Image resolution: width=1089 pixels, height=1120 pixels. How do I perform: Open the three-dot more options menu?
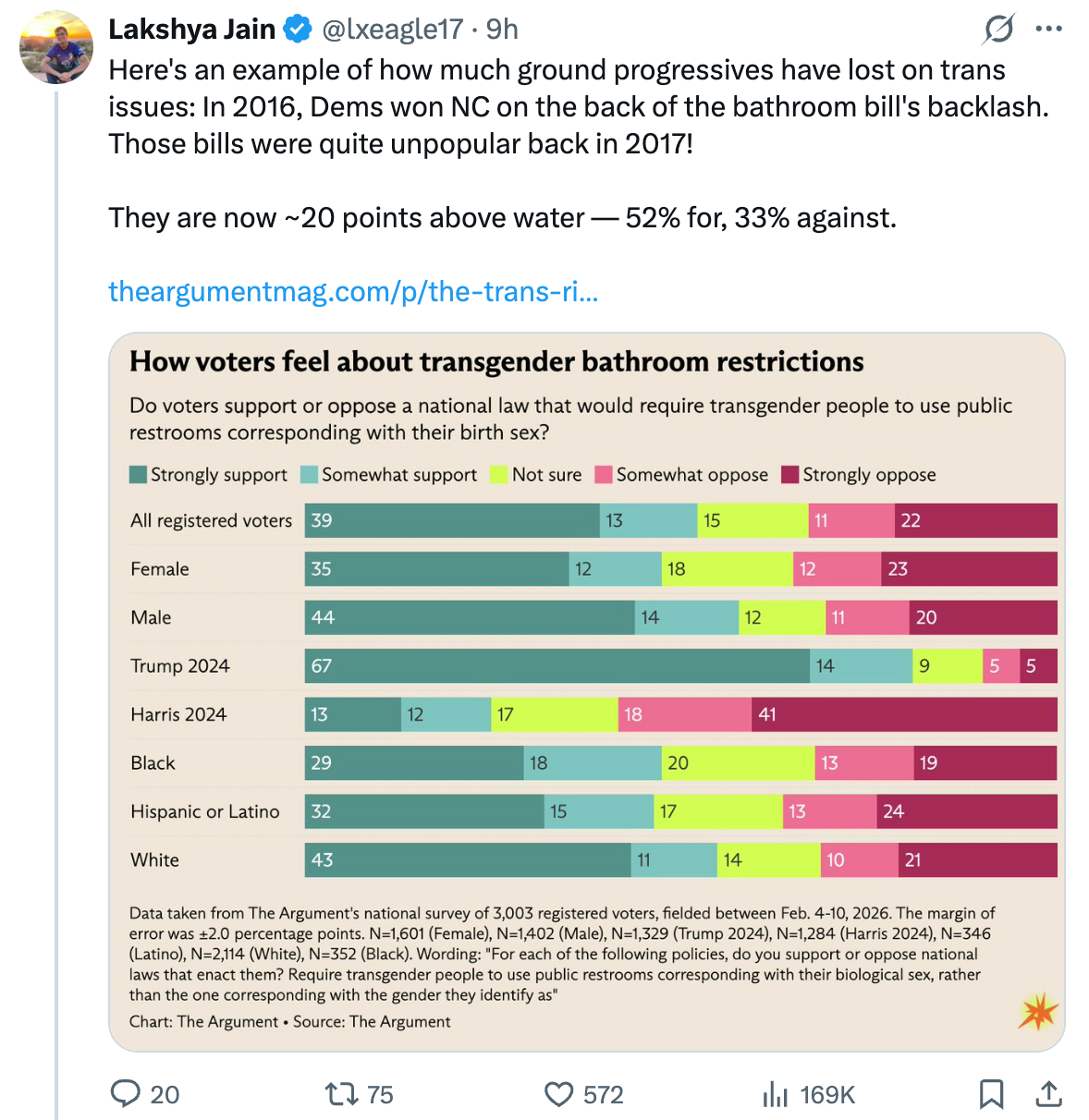pos(1048,29)
